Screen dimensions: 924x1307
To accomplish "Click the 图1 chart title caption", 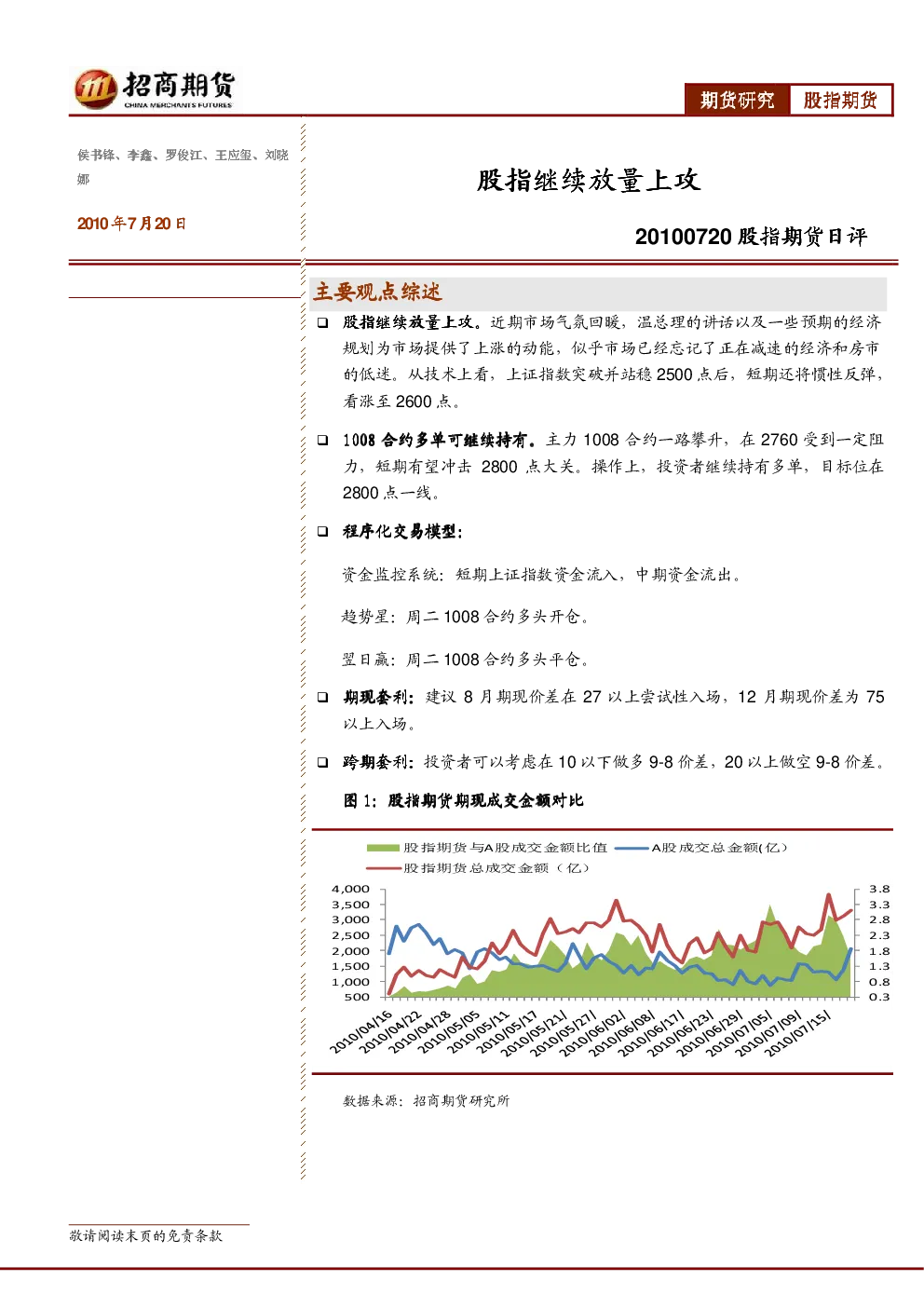I will click(463, 800).
